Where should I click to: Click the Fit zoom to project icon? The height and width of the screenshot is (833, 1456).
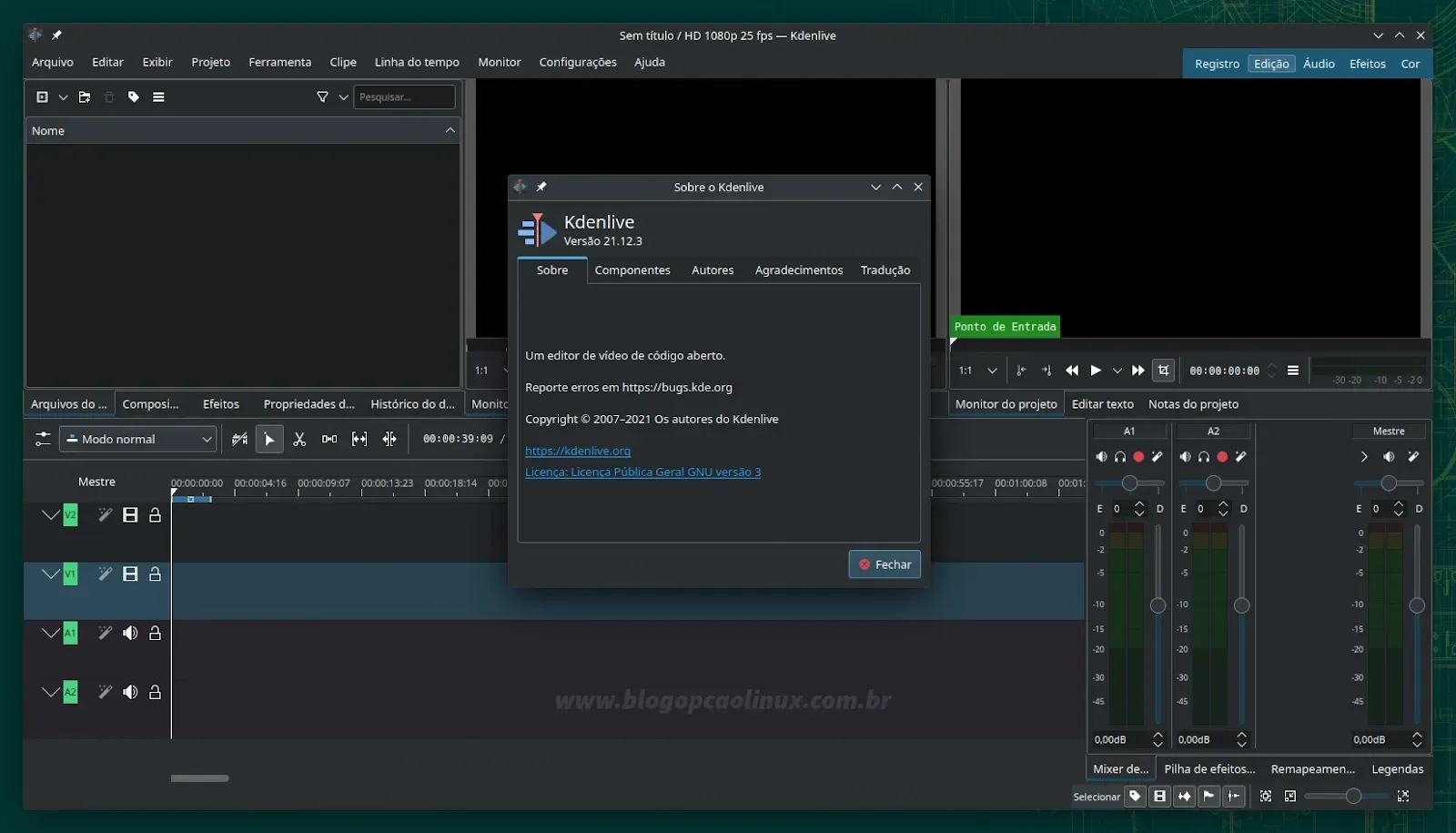pyautogui.click(x=1266, y=796)
